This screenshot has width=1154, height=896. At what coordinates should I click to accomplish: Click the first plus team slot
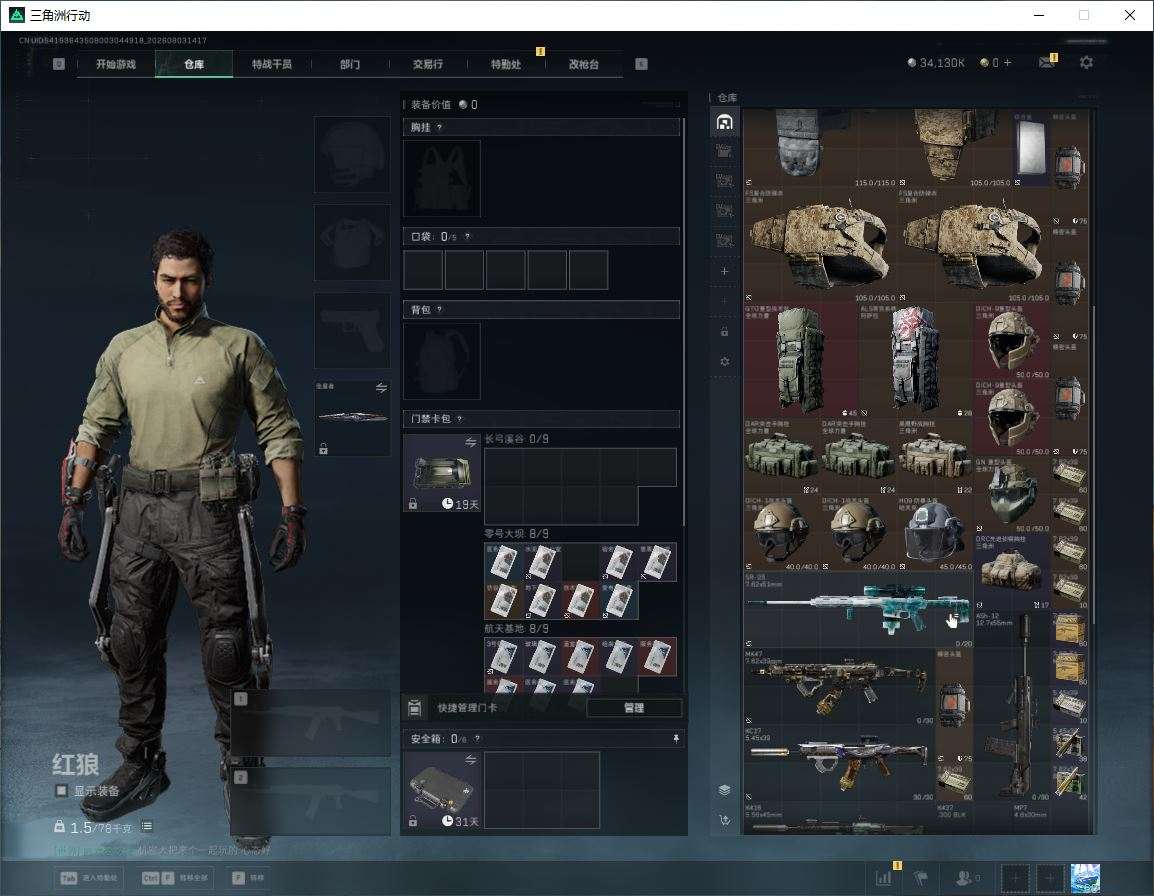(1015, 878)
